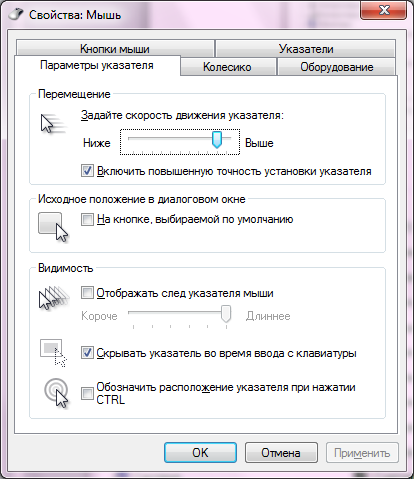Click the pointer trail length slider thumb
Screen dimensions: 414x479
pos(226,314)
